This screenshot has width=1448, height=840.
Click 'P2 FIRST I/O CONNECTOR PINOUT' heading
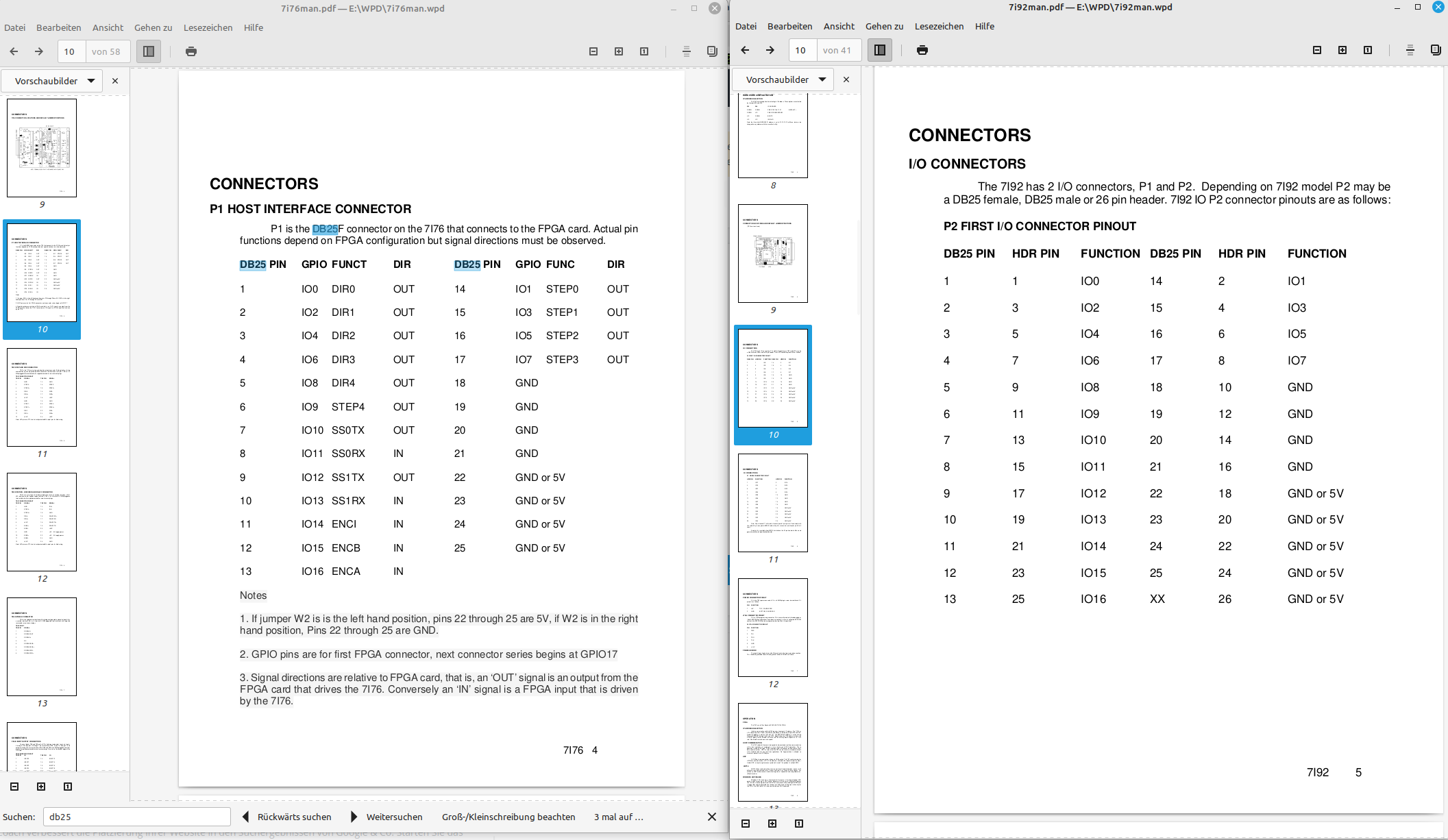(x=1040, y=226)
